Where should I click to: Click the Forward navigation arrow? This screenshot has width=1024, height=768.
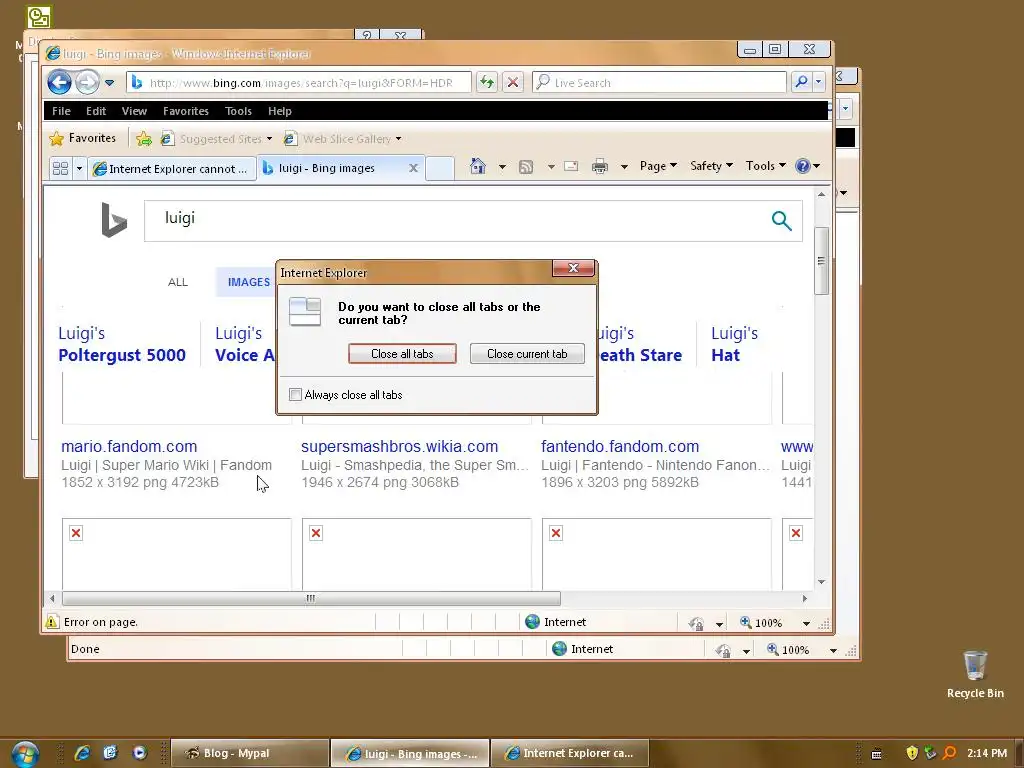tap(87, 82)
